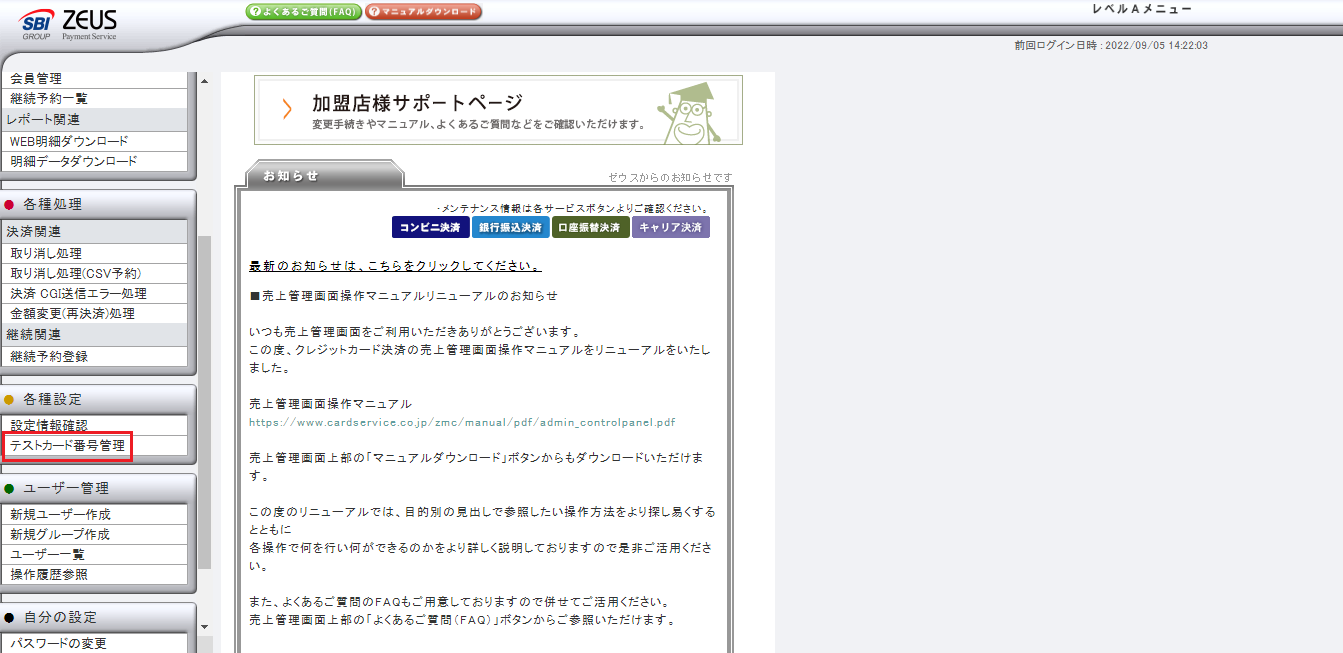Click the ユーザー管理 section header
Screen dimensions: 1343x653
pyautogui.click(x=97, y=488)
